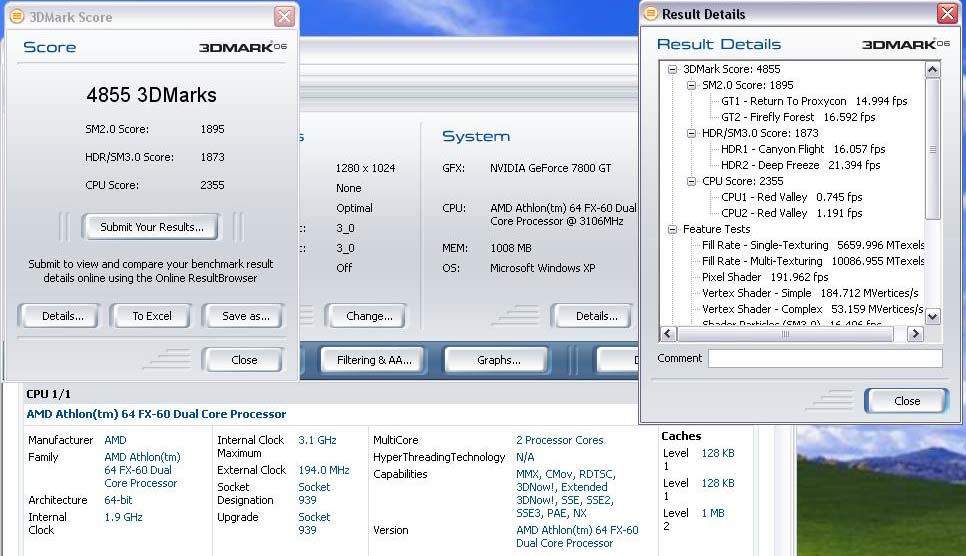Collapse the 3DMark Score: 4855 tree node
The image size is (966, 556).
tap(672, 69)
